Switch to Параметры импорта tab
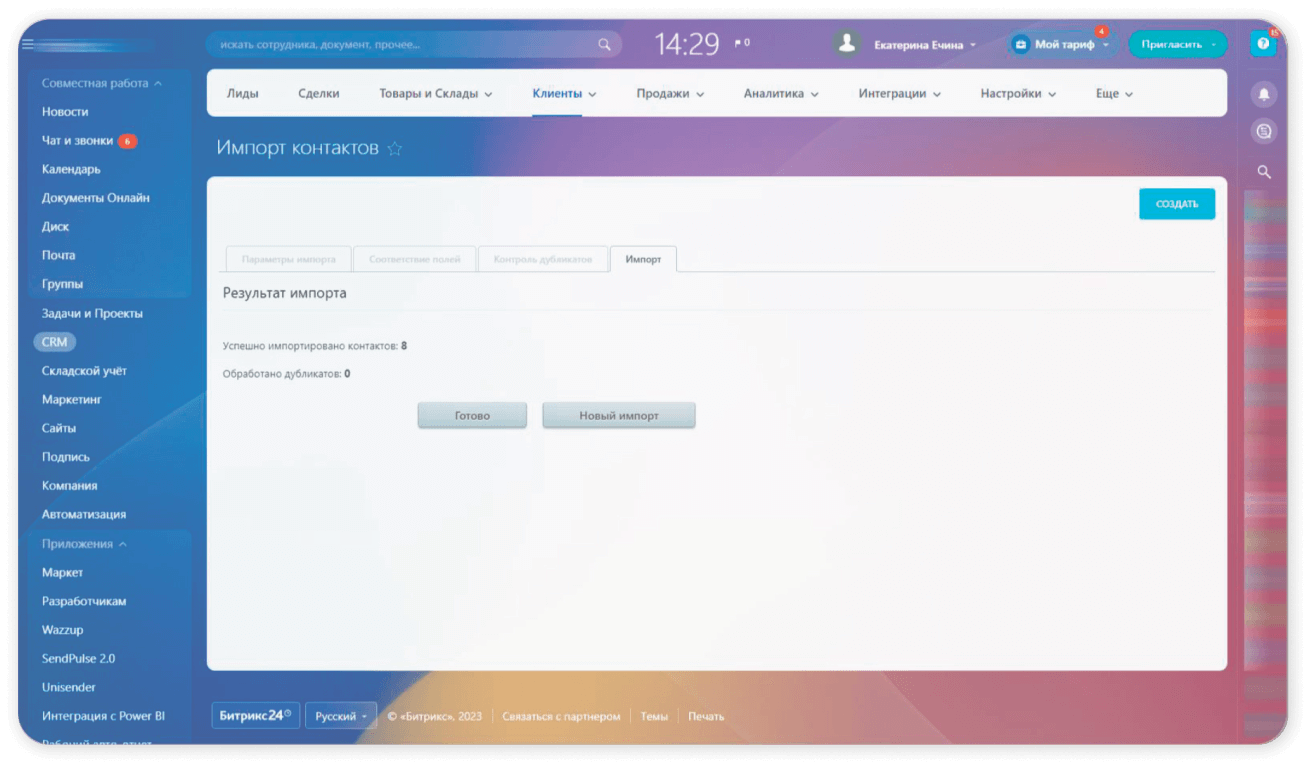Screen dimensions: 1311x767 (x=289, y=259)
